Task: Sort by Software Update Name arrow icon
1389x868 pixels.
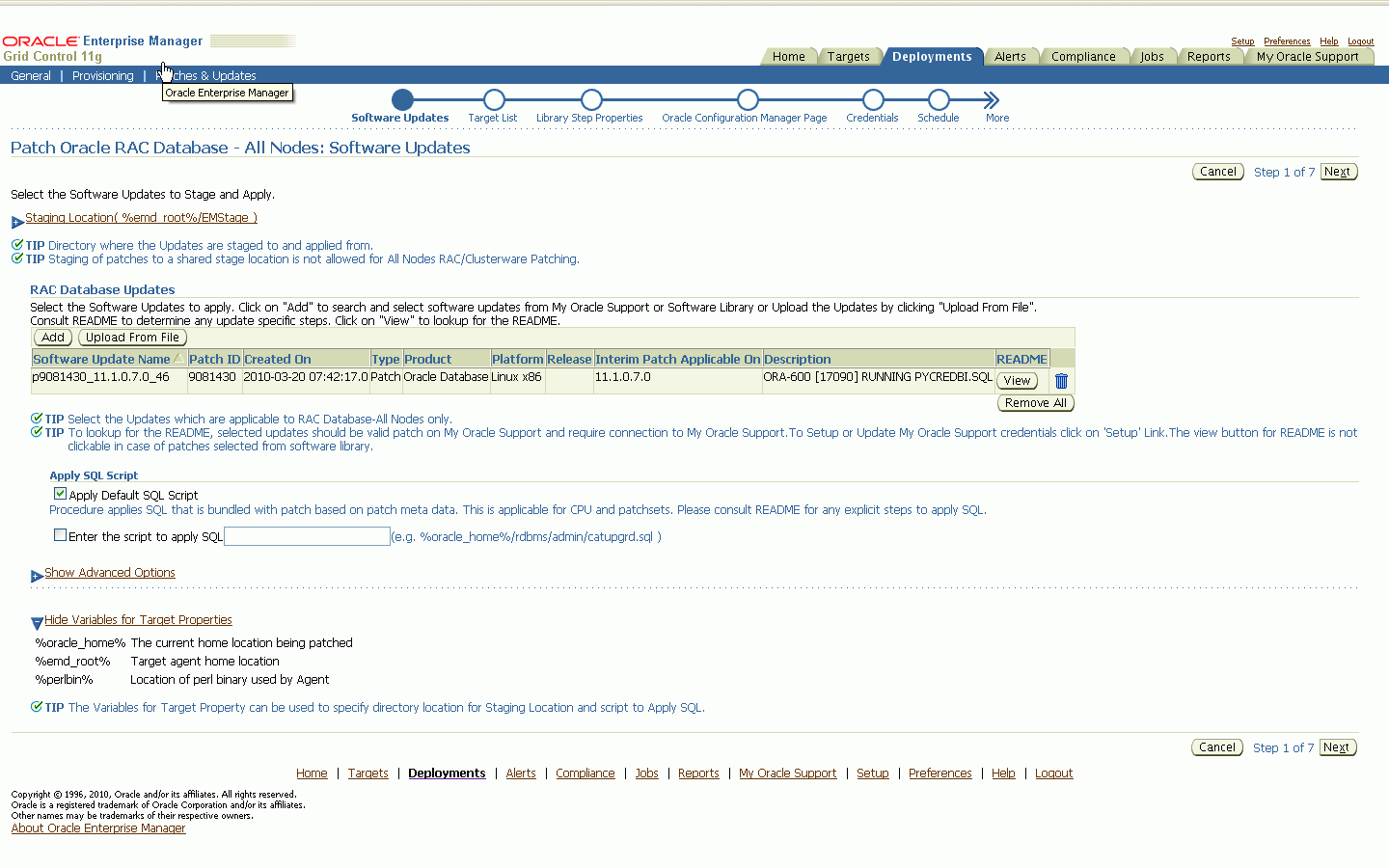Action: (x=178, y=358)
